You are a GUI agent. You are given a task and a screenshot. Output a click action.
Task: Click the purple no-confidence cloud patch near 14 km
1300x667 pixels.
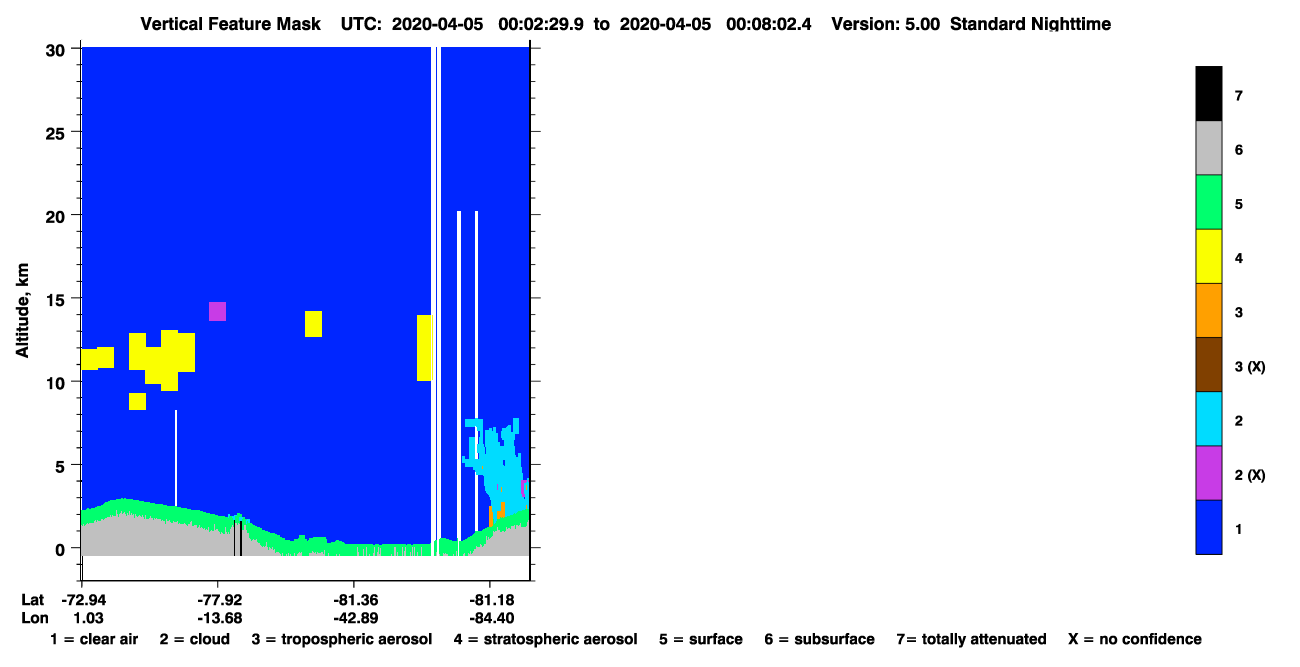(x=217, y=311)
